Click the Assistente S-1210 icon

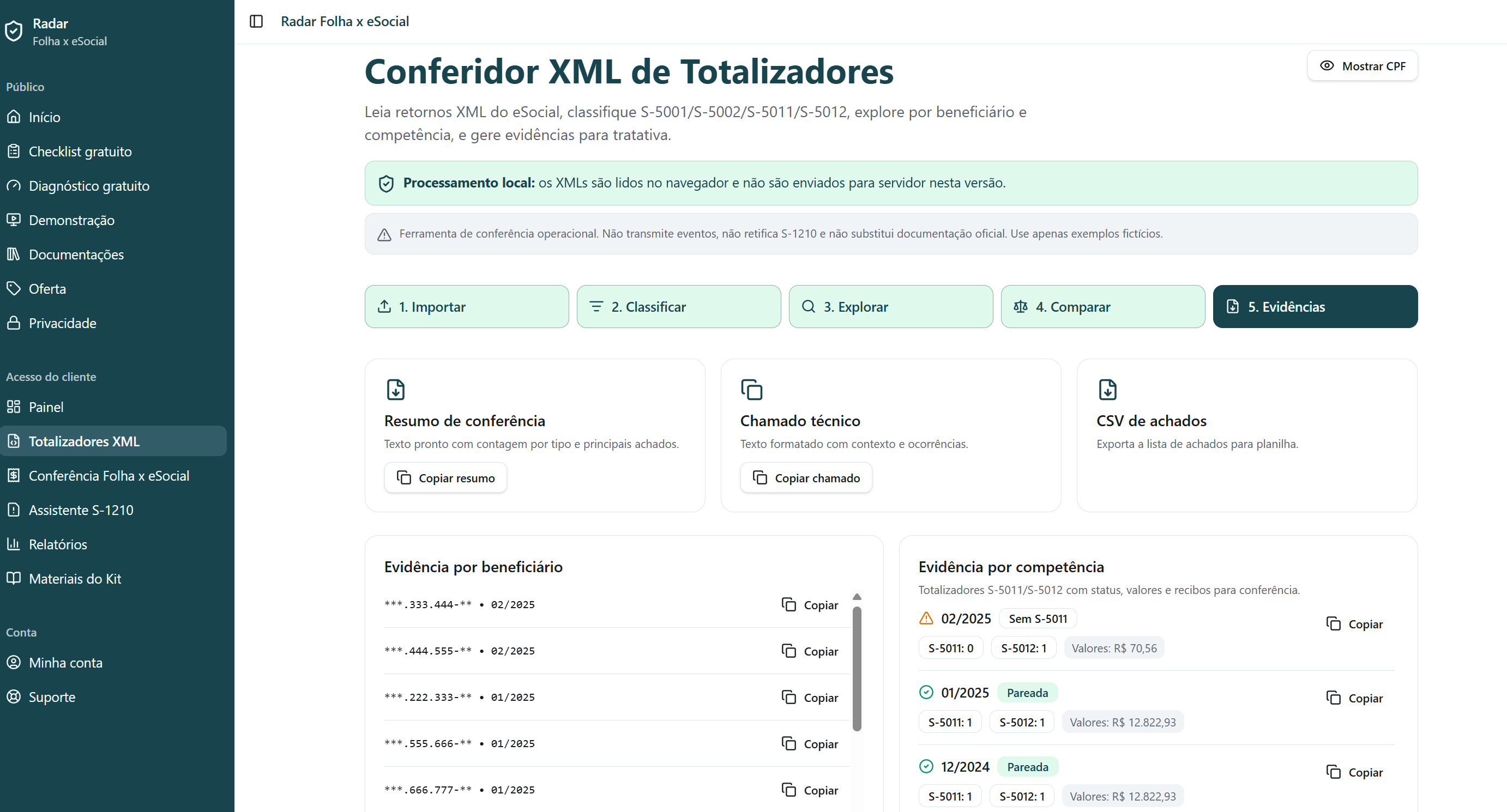click(x=14, y=510)
